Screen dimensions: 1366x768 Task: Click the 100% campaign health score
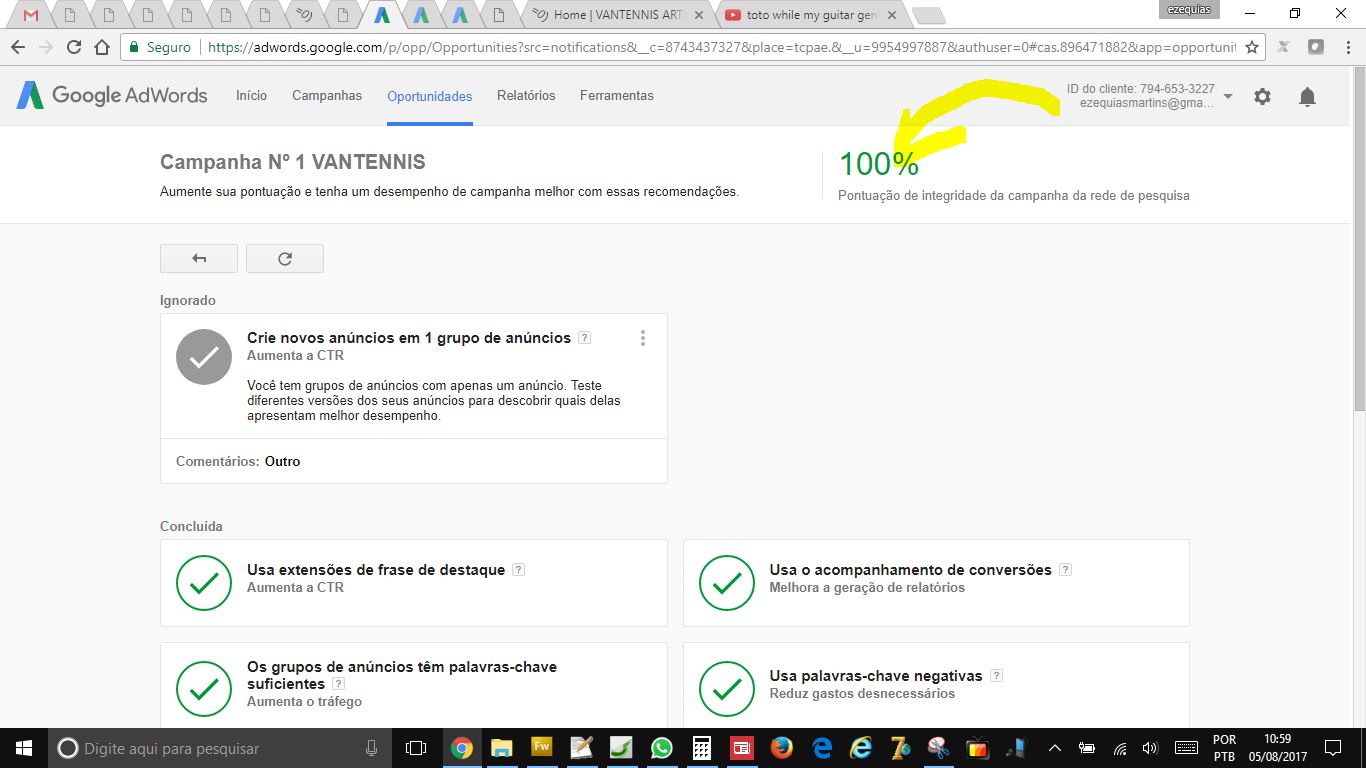878,163
